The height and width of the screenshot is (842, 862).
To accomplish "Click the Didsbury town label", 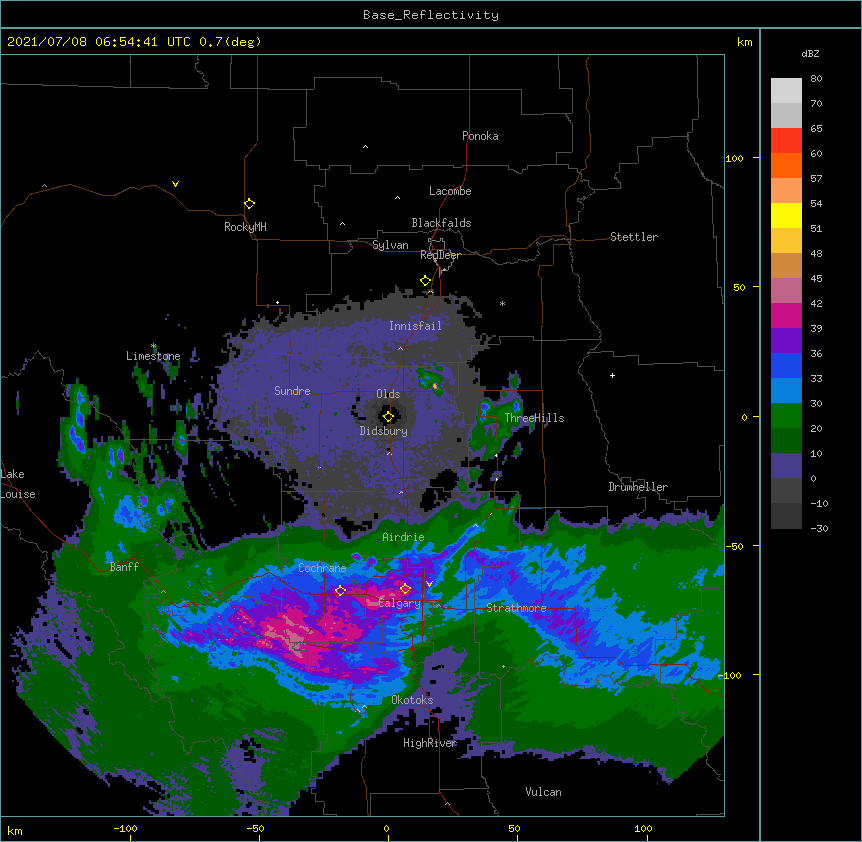I will click(384, 431).
